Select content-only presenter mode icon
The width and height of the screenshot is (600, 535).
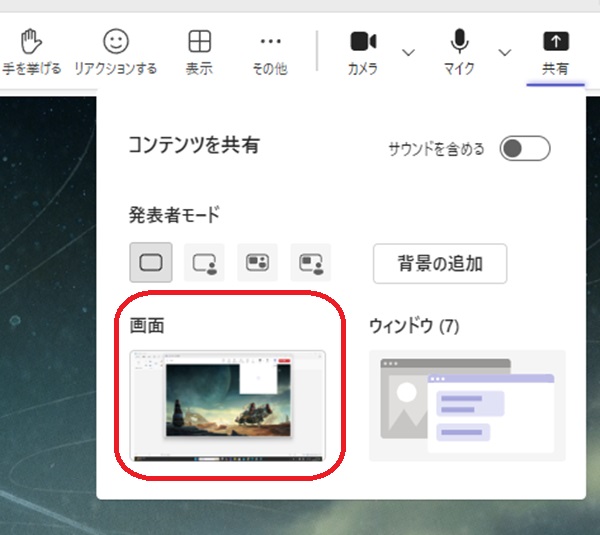150,263
